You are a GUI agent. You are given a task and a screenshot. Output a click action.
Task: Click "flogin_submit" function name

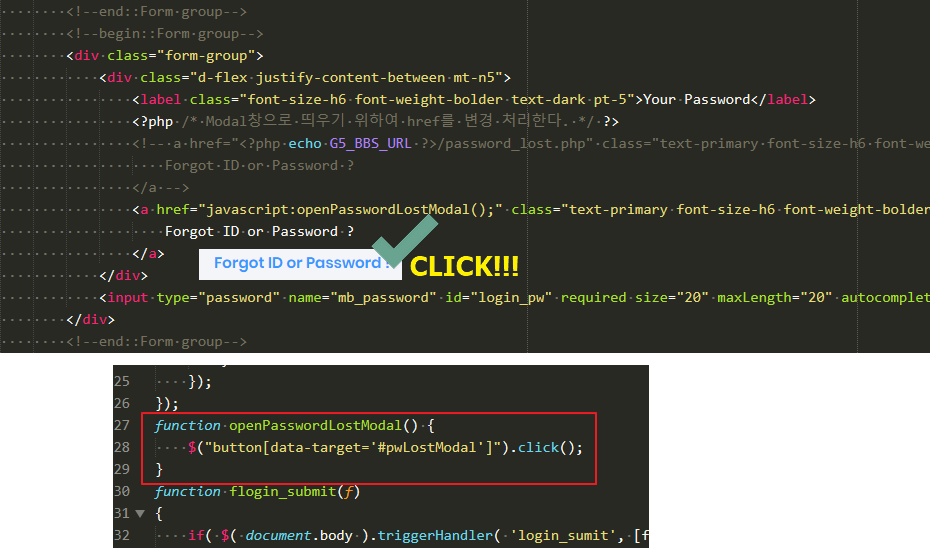click(282, 492)
